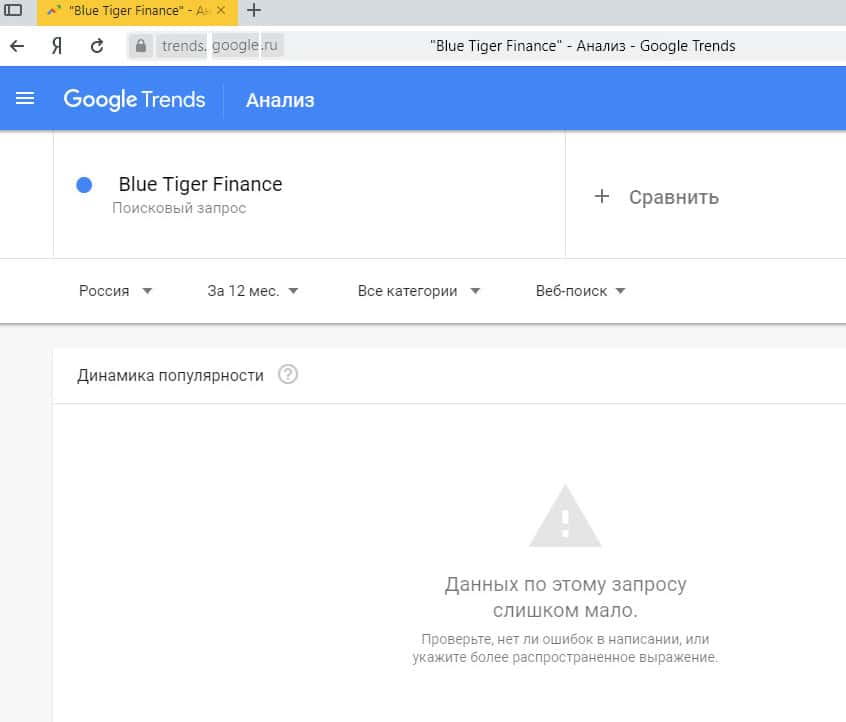Screen dimensions: 846x722
Task: Click help icon beside Динамика популярности
Action: tap(288, 375)
